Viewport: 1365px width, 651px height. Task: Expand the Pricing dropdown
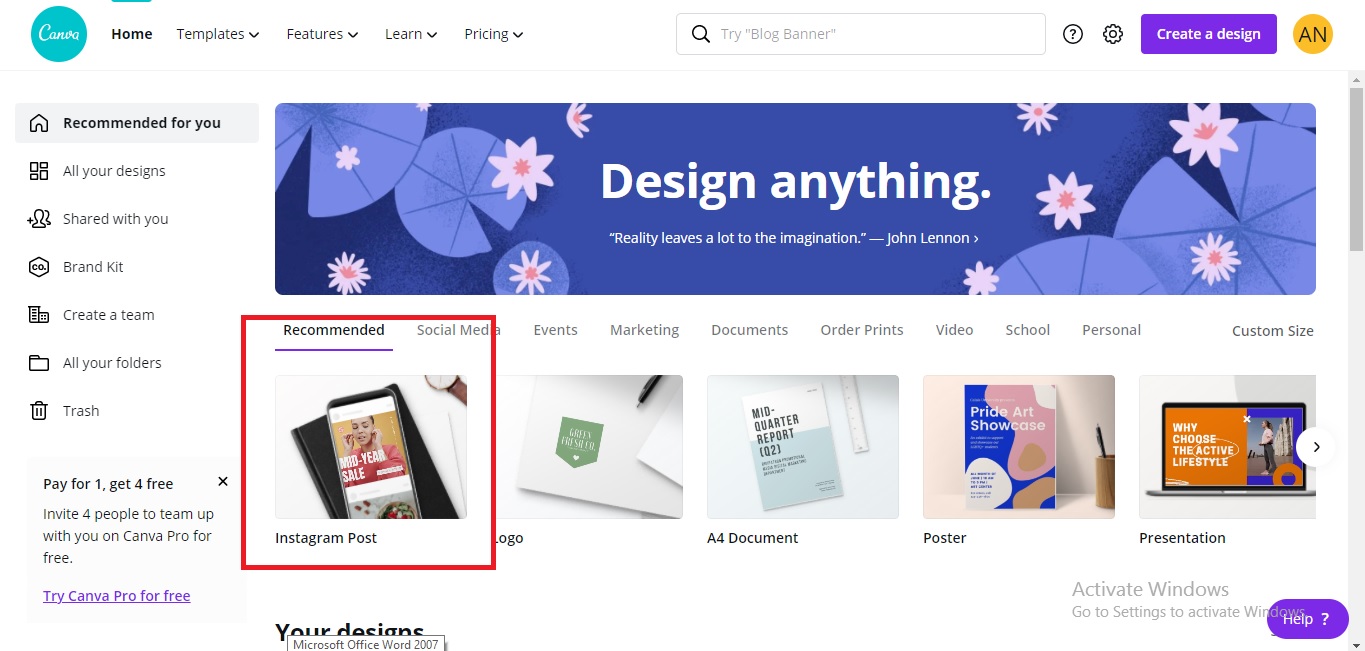coord(492,33)
